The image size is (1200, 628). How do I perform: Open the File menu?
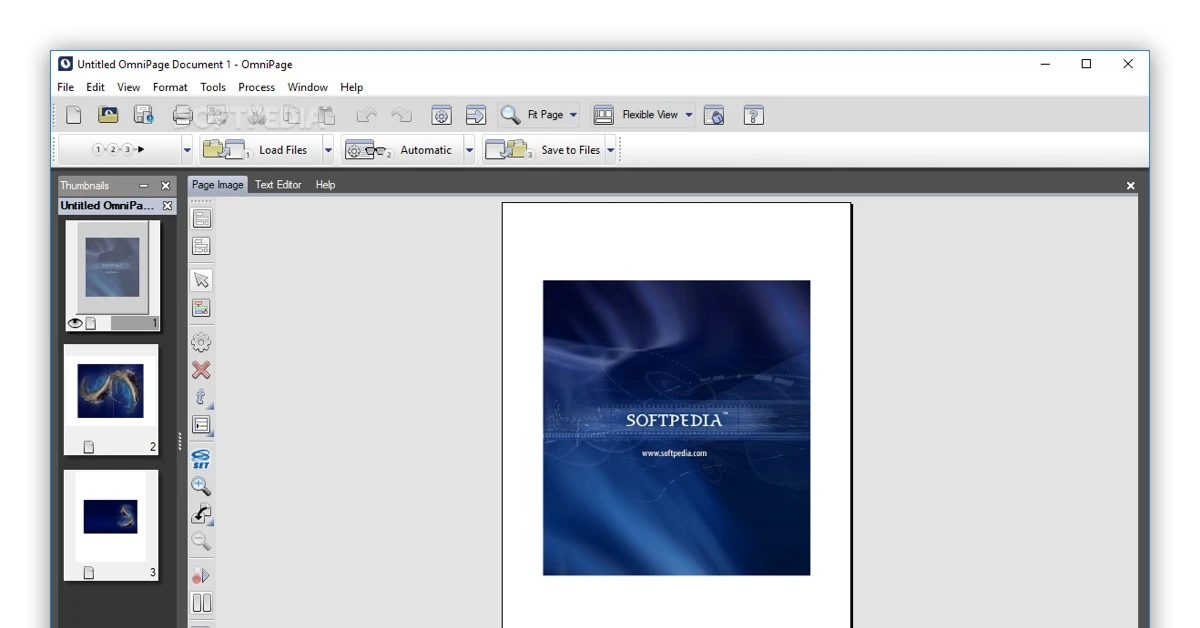coord(66,87)
